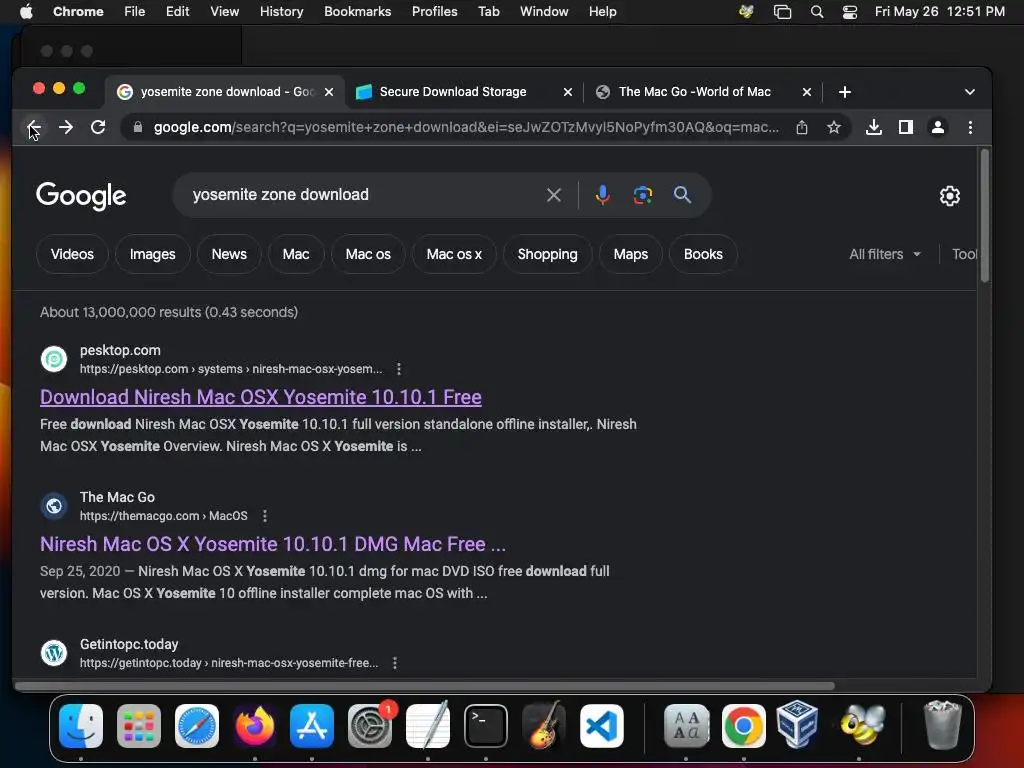Image resolution: width=1024 pixels, height=768 pixels.
Task: Launch Firefox from the Dock
Action: 255,726
